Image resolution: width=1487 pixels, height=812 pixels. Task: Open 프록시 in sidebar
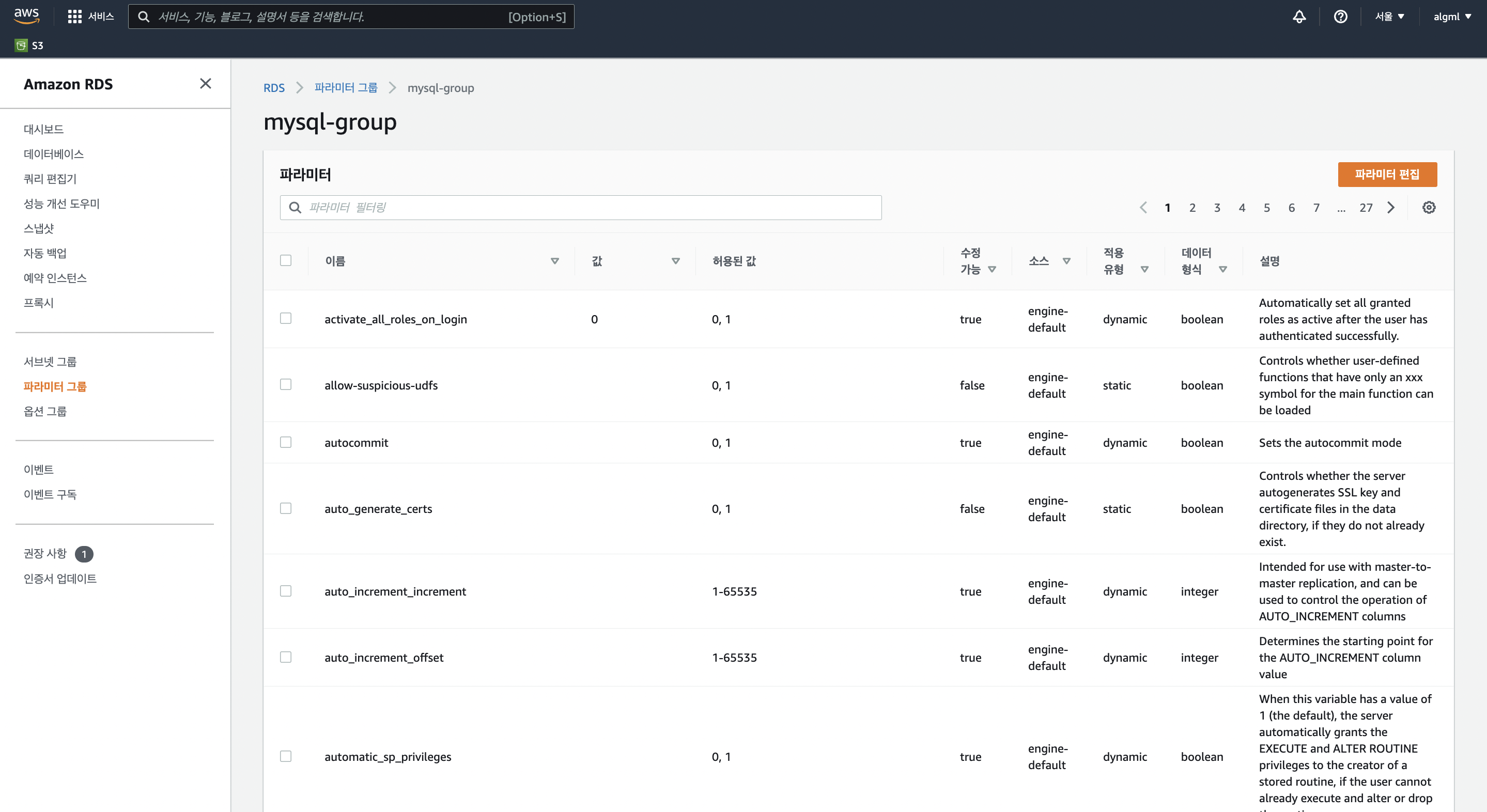pyautogui.click(x=39, y=303)
